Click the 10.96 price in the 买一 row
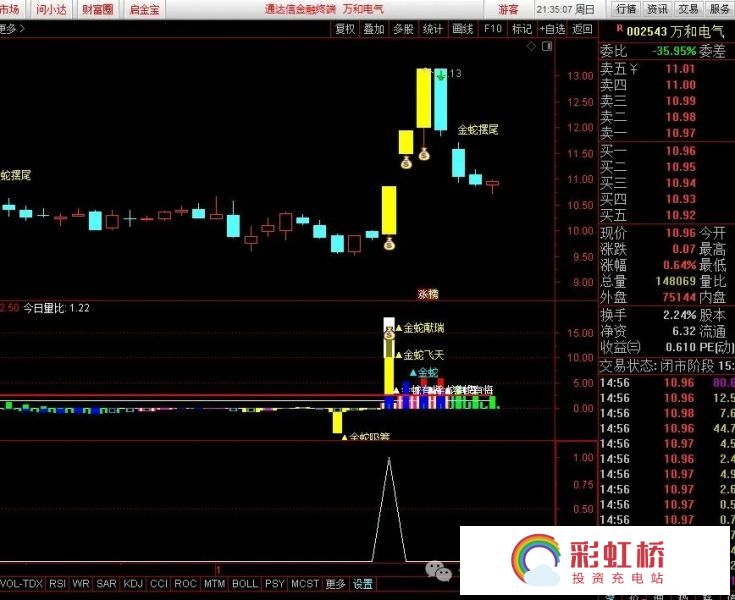This screenshot has height=600, width=735. (x=680, y=150)
